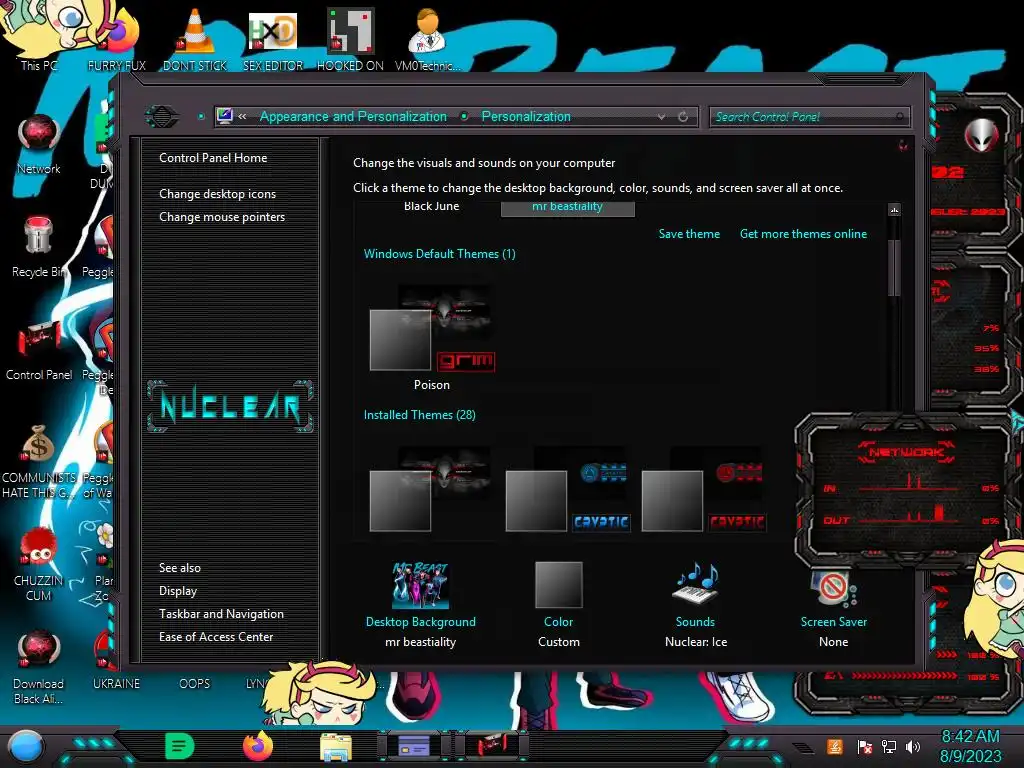Select the Recycle Bin desktop icon
1024x768 pixels.
pos(39,247)
